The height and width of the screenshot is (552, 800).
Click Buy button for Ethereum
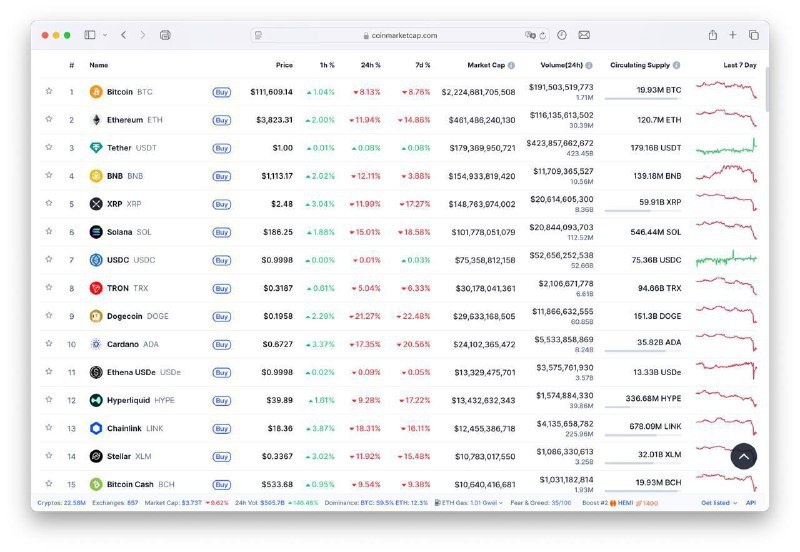coord(221,120)
